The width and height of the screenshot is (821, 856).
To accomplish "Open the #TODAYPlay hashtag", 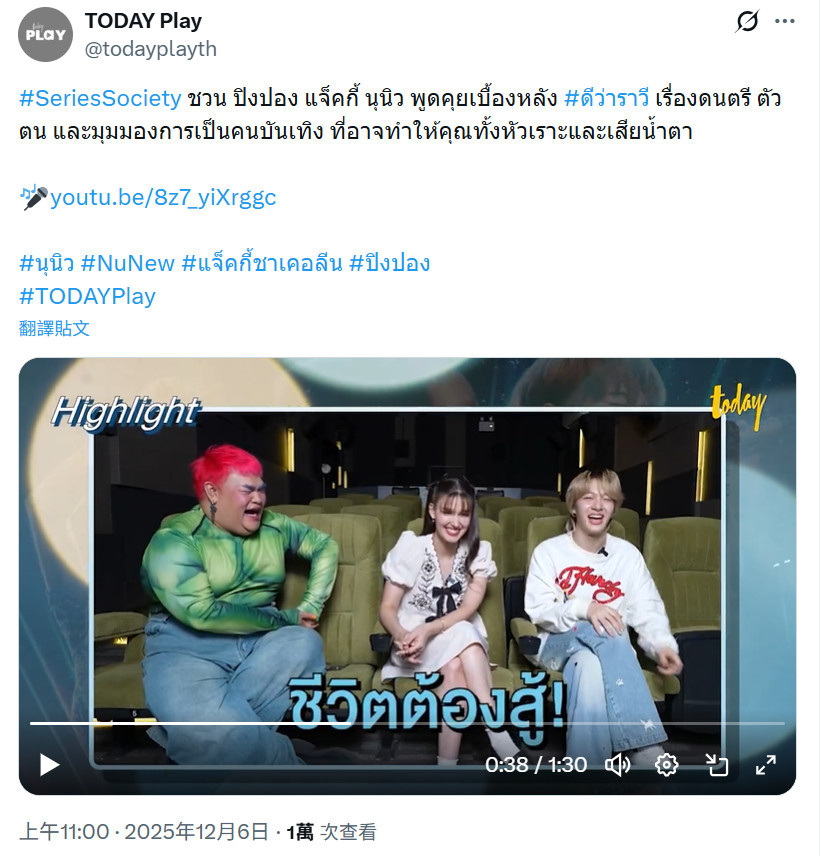I will coord(87,296).
